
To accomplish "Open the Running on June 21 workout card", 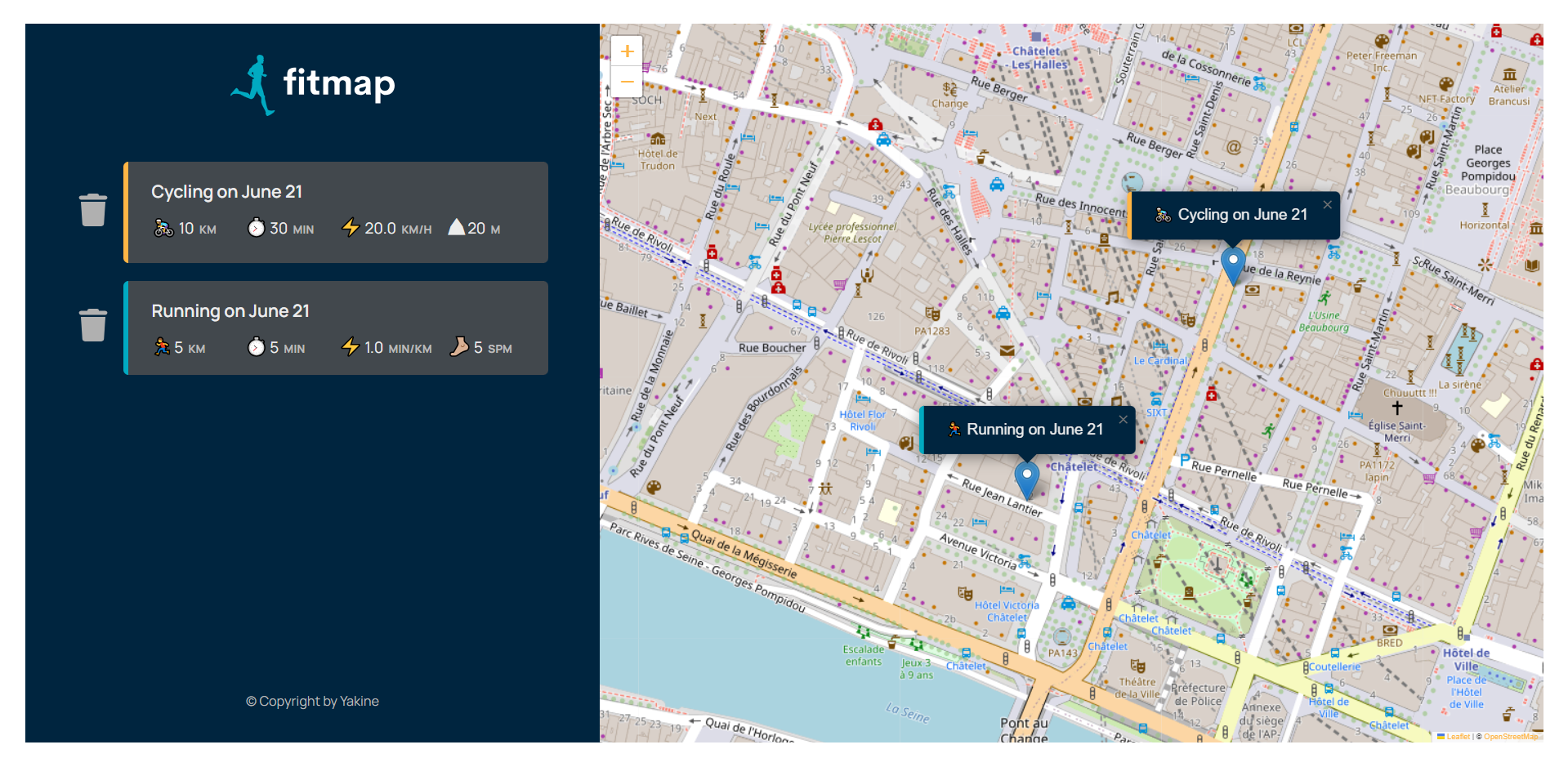I will click(x=336, y=328).
